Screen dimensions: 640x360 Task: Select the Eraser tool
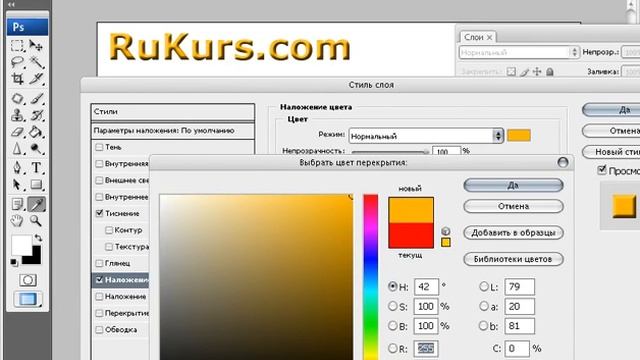point(17,132)
